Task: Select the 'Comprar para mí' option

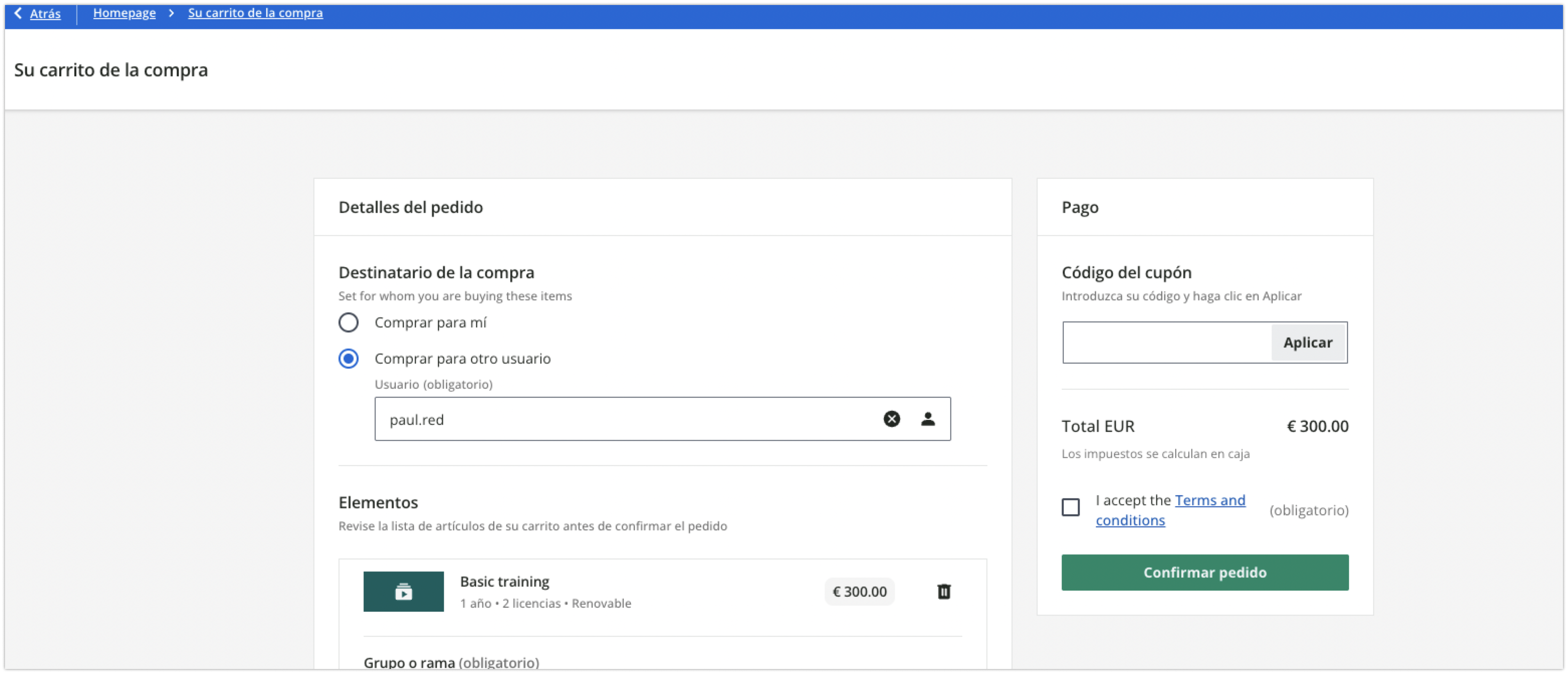Action: [x=348, y=323]
